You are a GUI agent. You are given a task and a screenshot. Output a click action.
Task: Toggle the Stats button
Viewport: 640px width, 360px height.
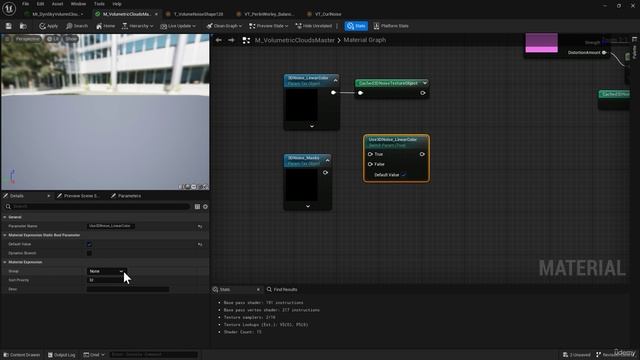(356, 26)
